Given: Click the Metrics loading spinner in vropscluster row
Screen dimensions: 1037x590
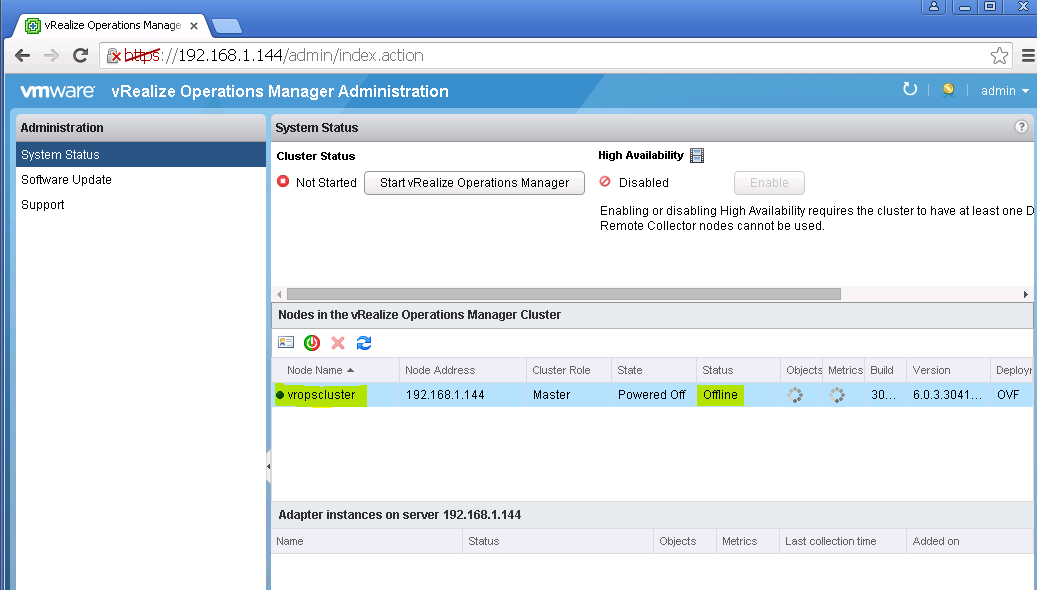Looking at the screenshot, I should point(837,395).
